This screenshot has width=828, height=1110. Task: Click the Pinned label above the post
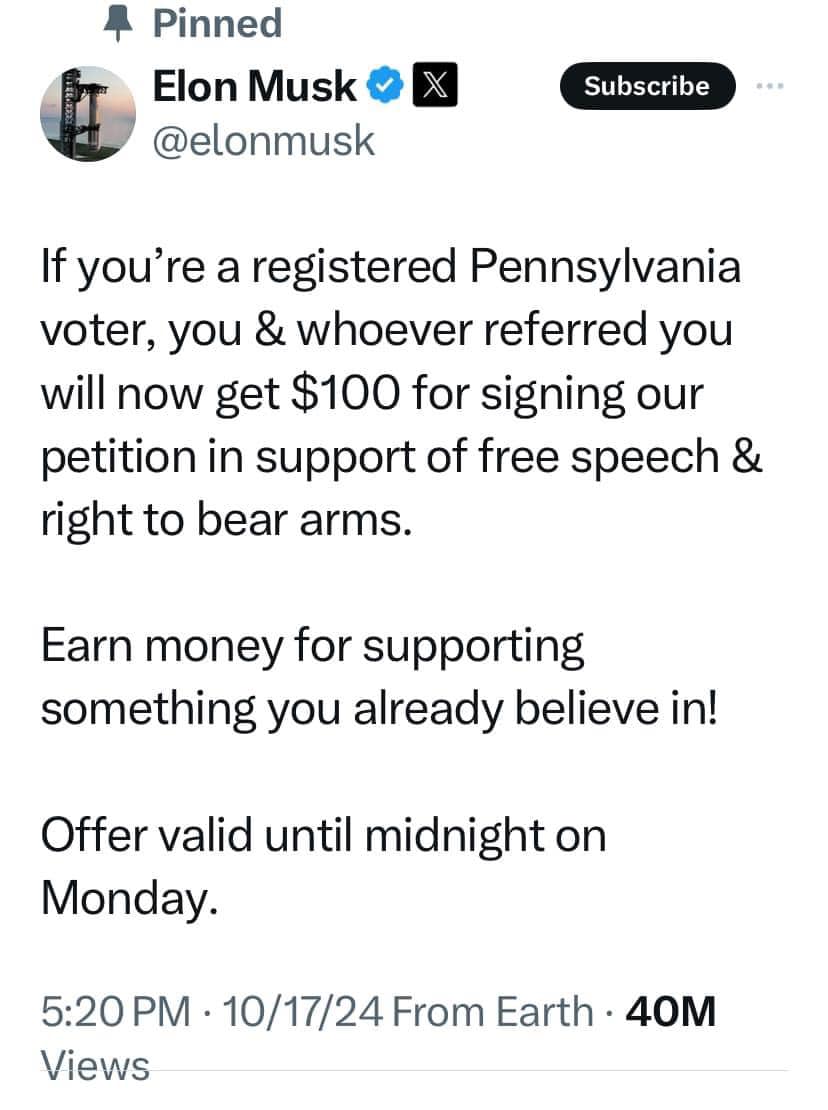click(x=217, y=23)
